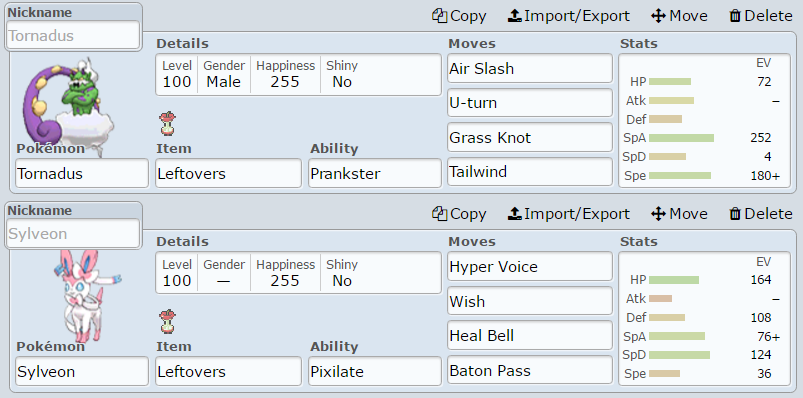Screen dimensions: 803x398
Task: Click the Tornadus sprite image
Action: click(x=68, y=105)
